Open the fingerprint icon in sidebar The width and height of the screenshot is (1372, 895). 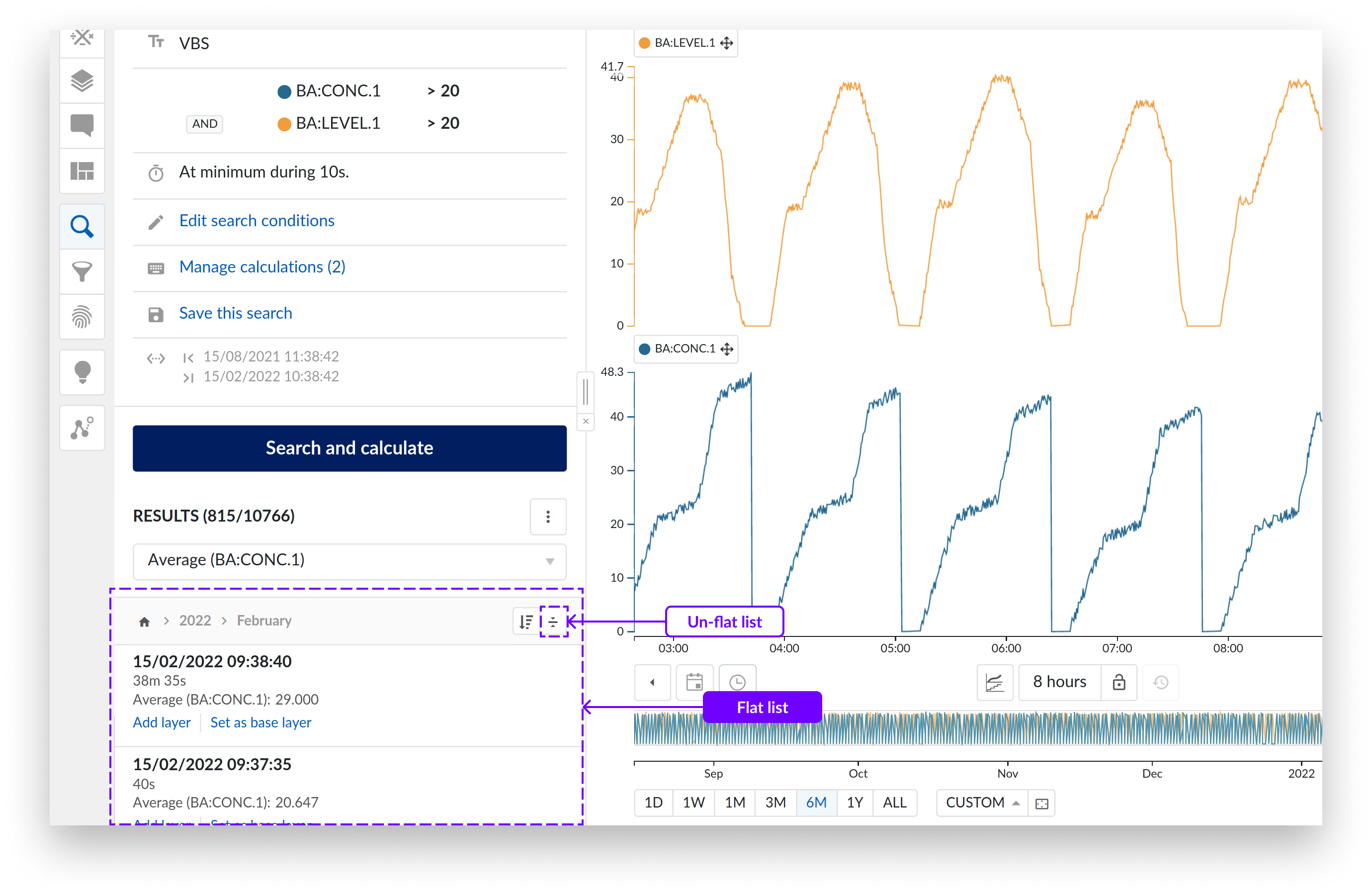[x=82, y=317]
